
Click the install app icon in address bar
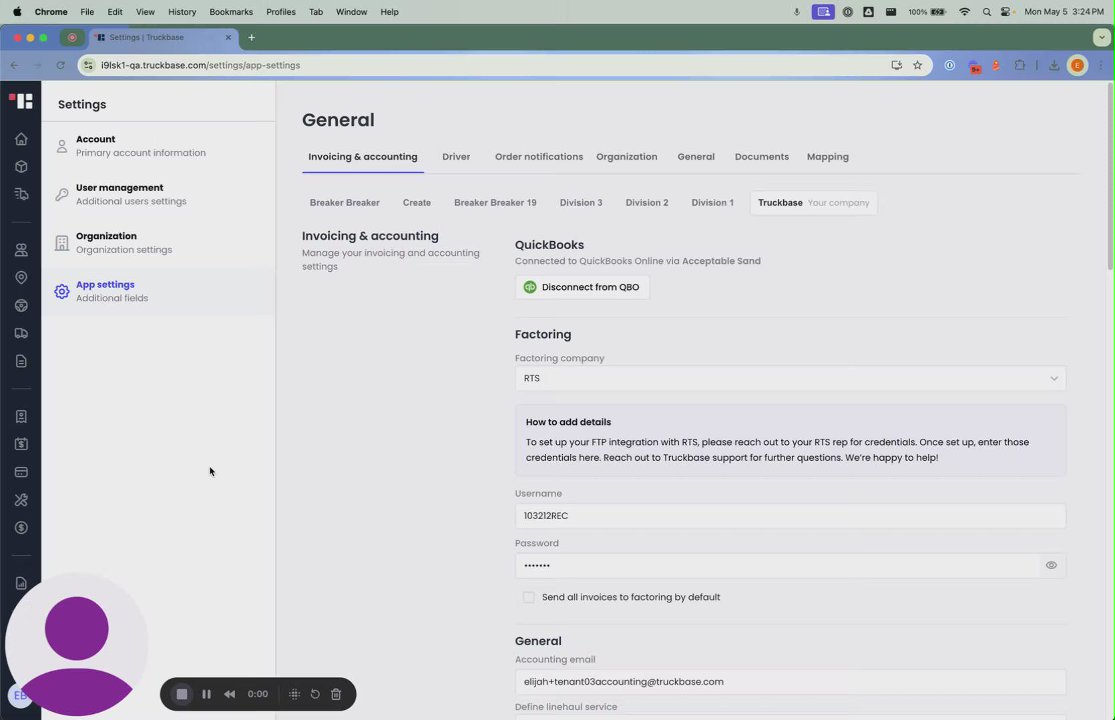(x=896, y=65)
